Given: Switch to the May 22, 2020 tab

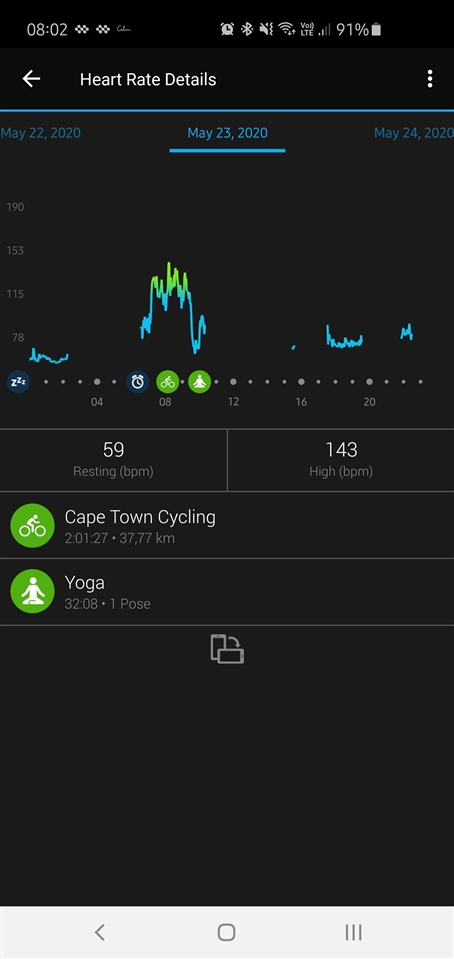Looking at the screenshot, I should pyautogui.click(x=40, y=133).
